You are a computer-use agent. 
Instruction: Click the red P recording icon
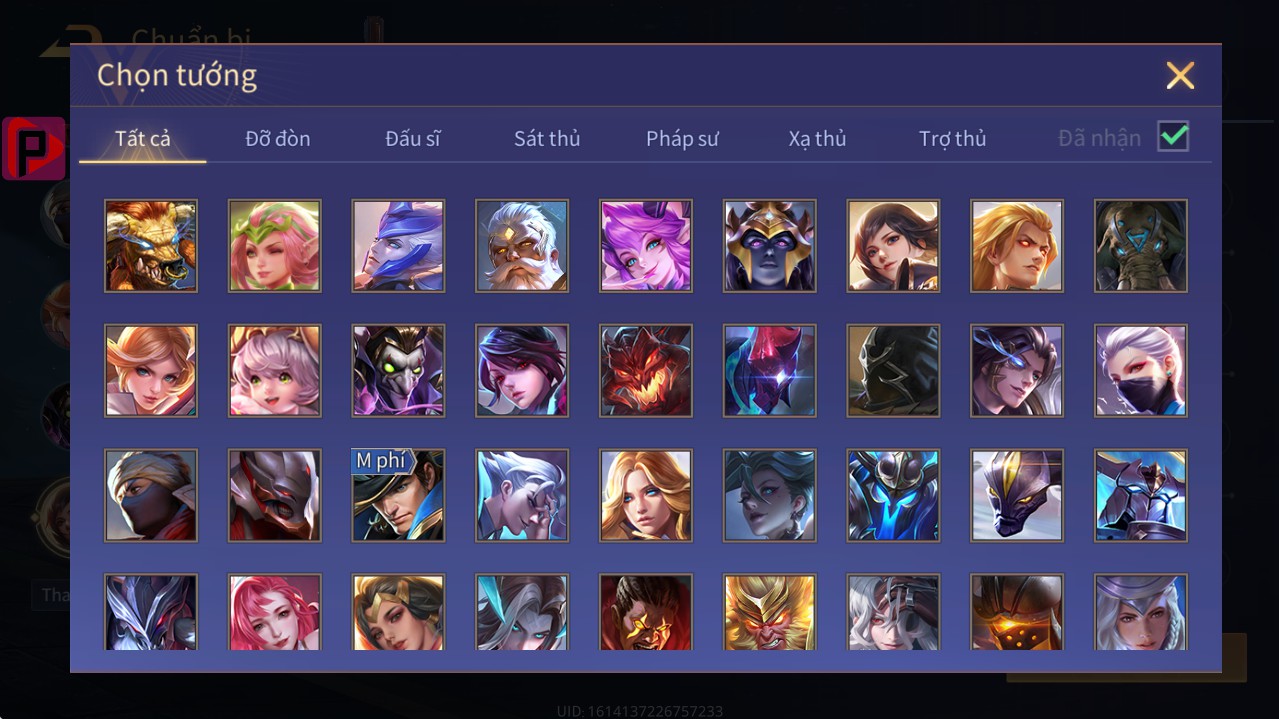(x=34, y=148)
